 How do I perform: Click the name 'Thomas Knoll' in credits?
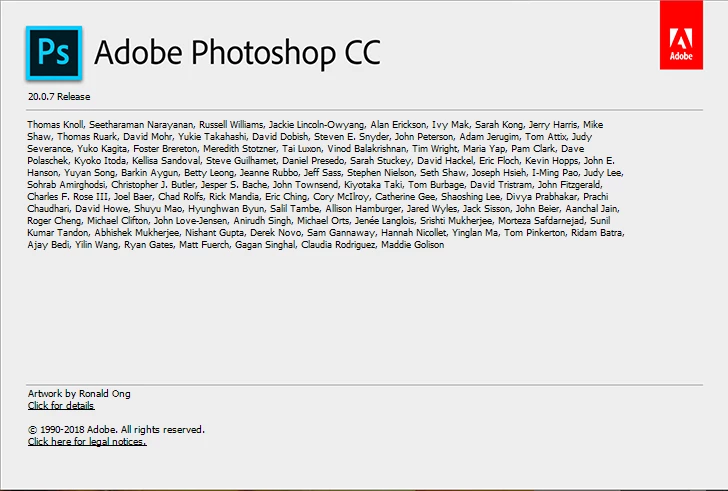55,125
